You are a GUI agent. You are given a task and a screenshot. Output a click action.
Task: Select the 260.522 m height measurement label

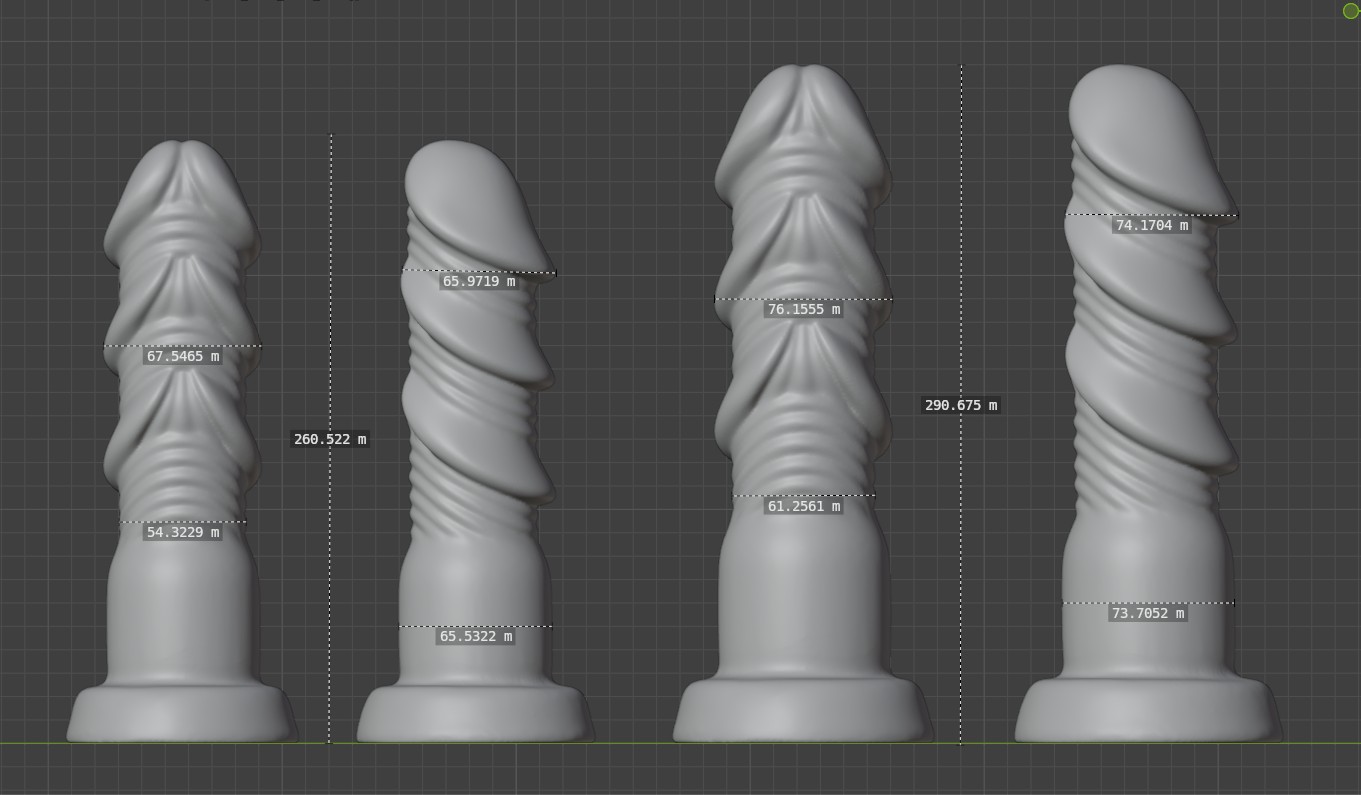point(330,439)
